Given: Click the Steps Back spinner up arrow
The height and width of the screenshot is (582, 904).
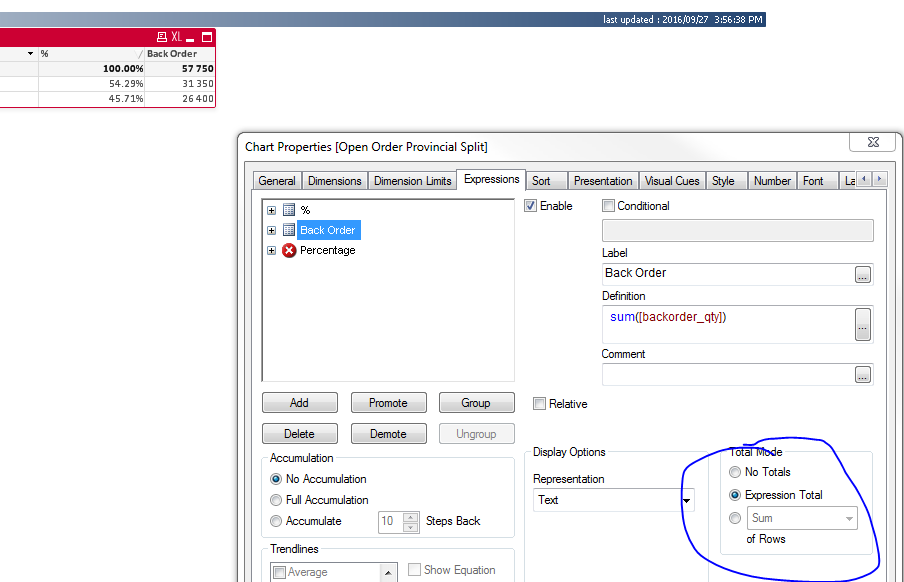Looking at the screenshot, I should [x=411, y=517].
